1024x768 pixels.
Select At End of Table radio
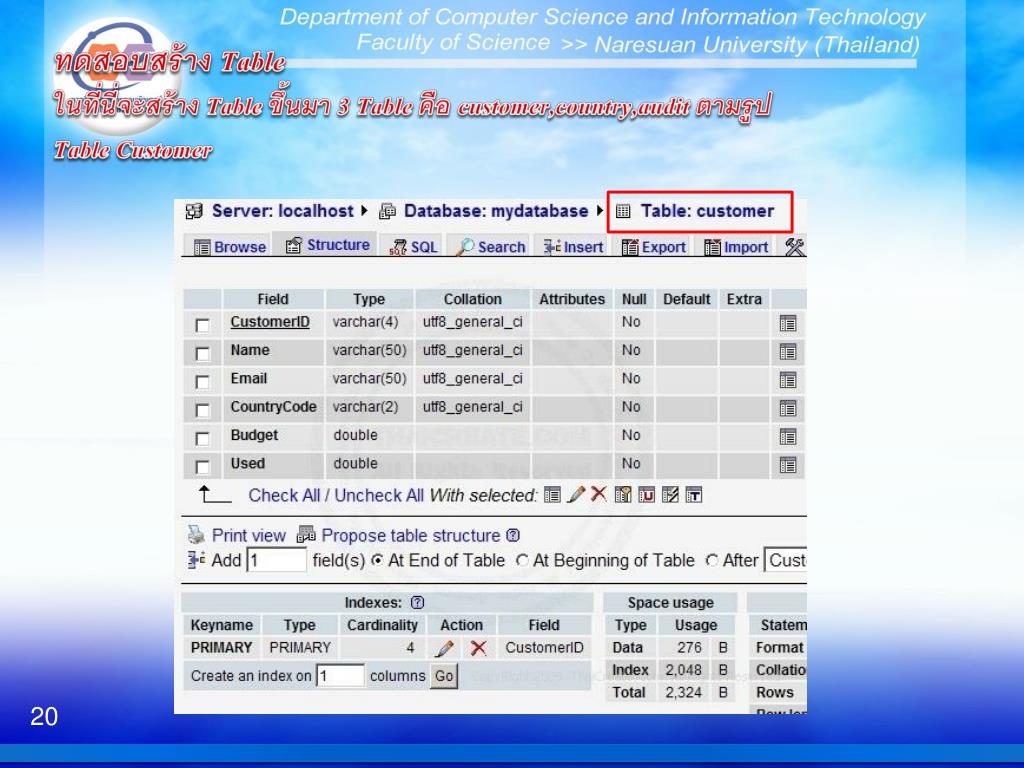pyautogui.click(x=377, y=560)
